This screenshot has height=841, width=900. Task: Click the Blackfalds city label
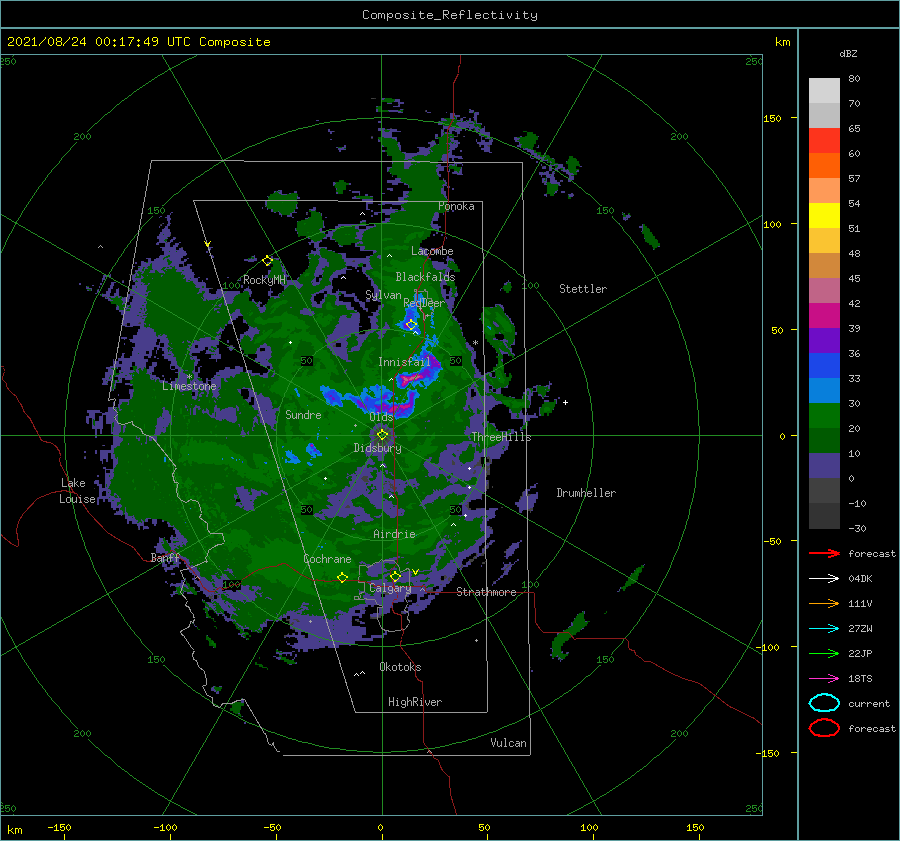tap(425, 277)
